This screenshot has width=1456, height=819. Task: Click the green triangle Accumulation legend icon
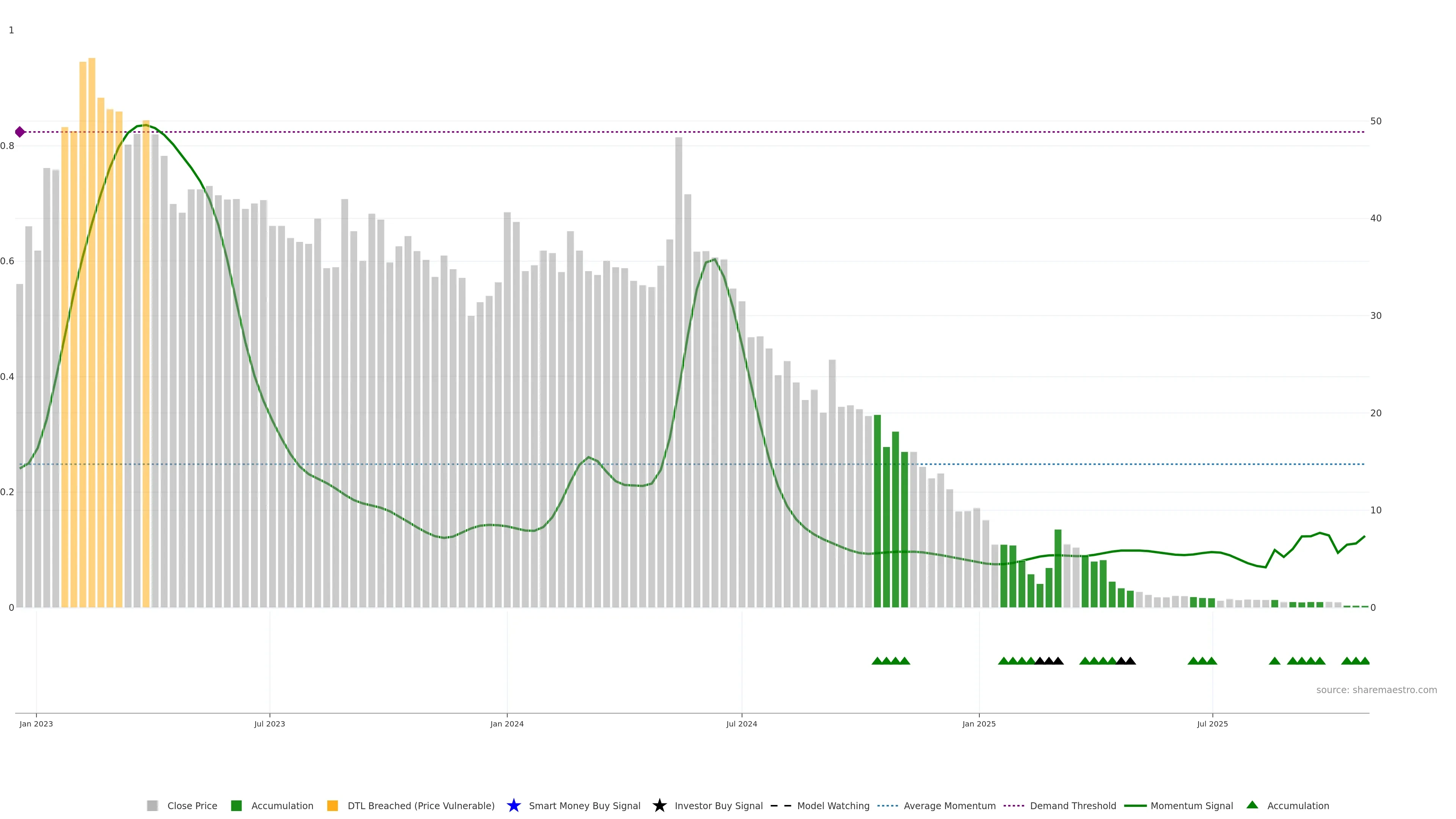point(1252,805)
